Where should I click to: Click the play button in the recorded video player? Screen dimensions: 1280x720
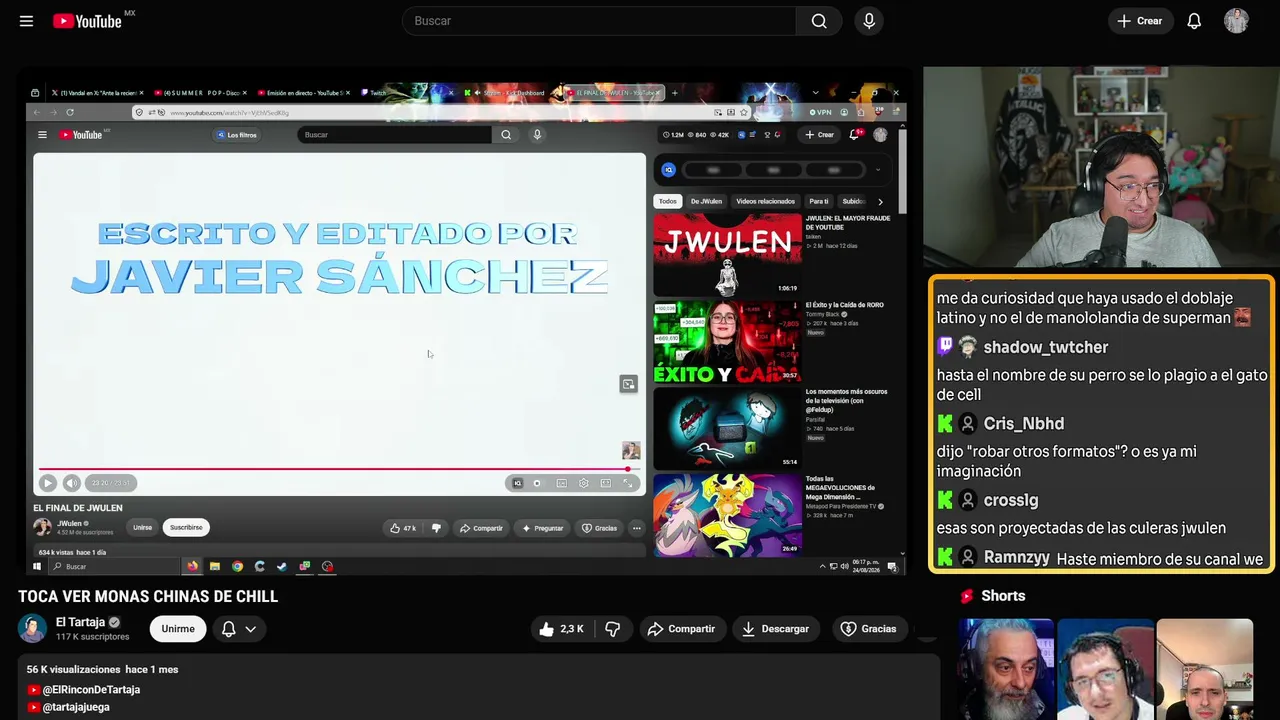coord(47,483)
